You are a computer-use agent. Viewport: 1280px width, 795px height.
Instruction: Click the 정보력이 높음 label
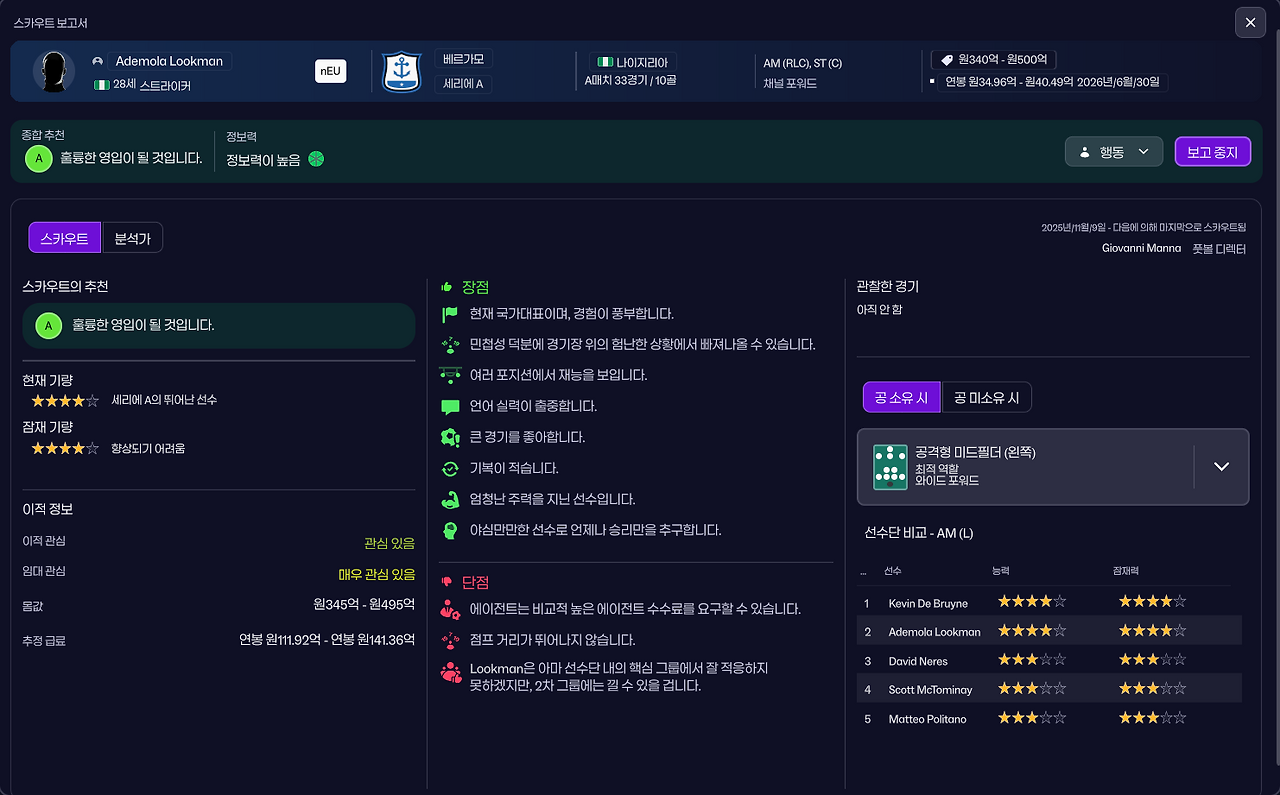263,160
